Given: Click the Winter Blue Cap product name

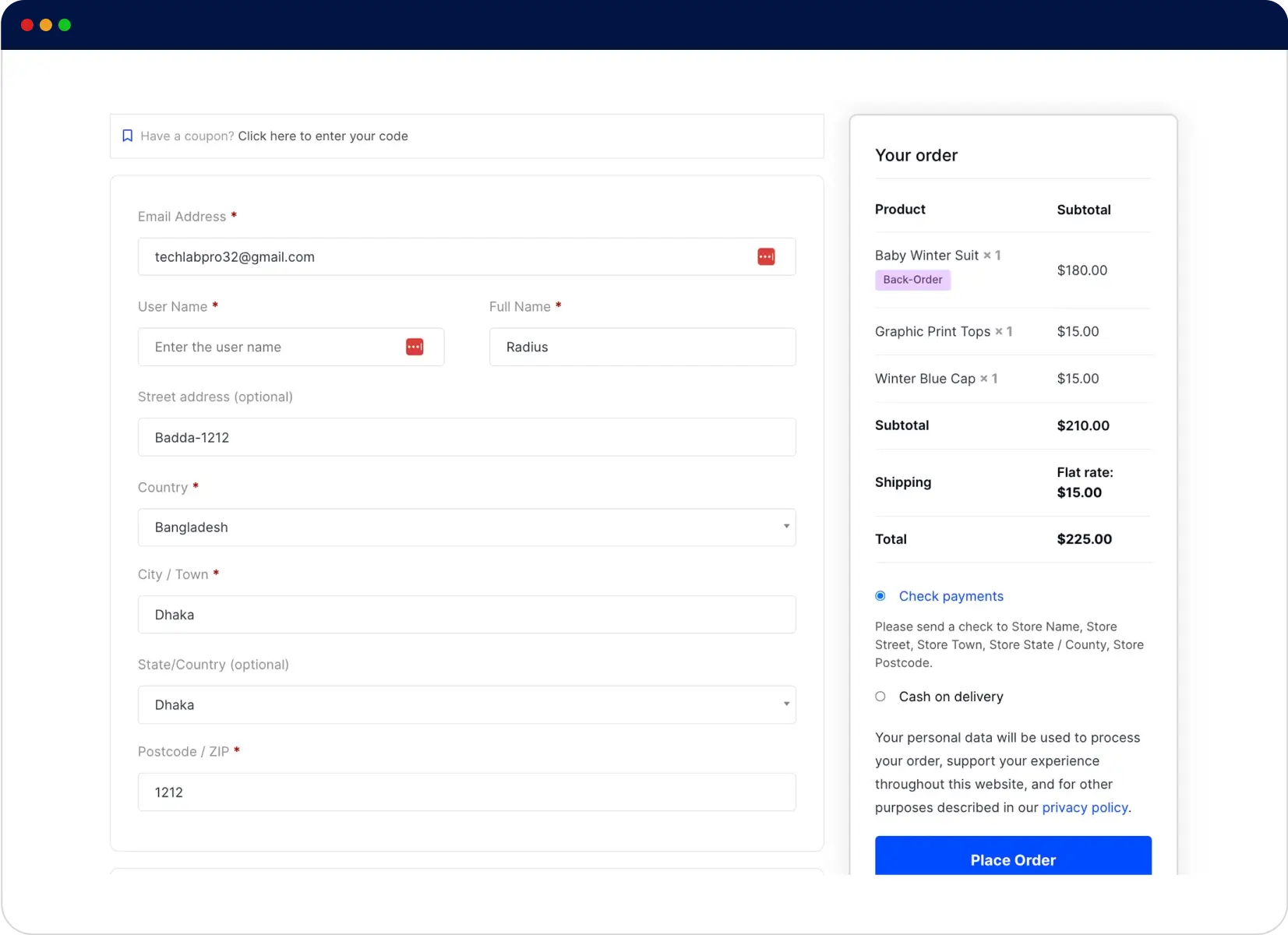Looking at the screenshot, I should point(925,379).
